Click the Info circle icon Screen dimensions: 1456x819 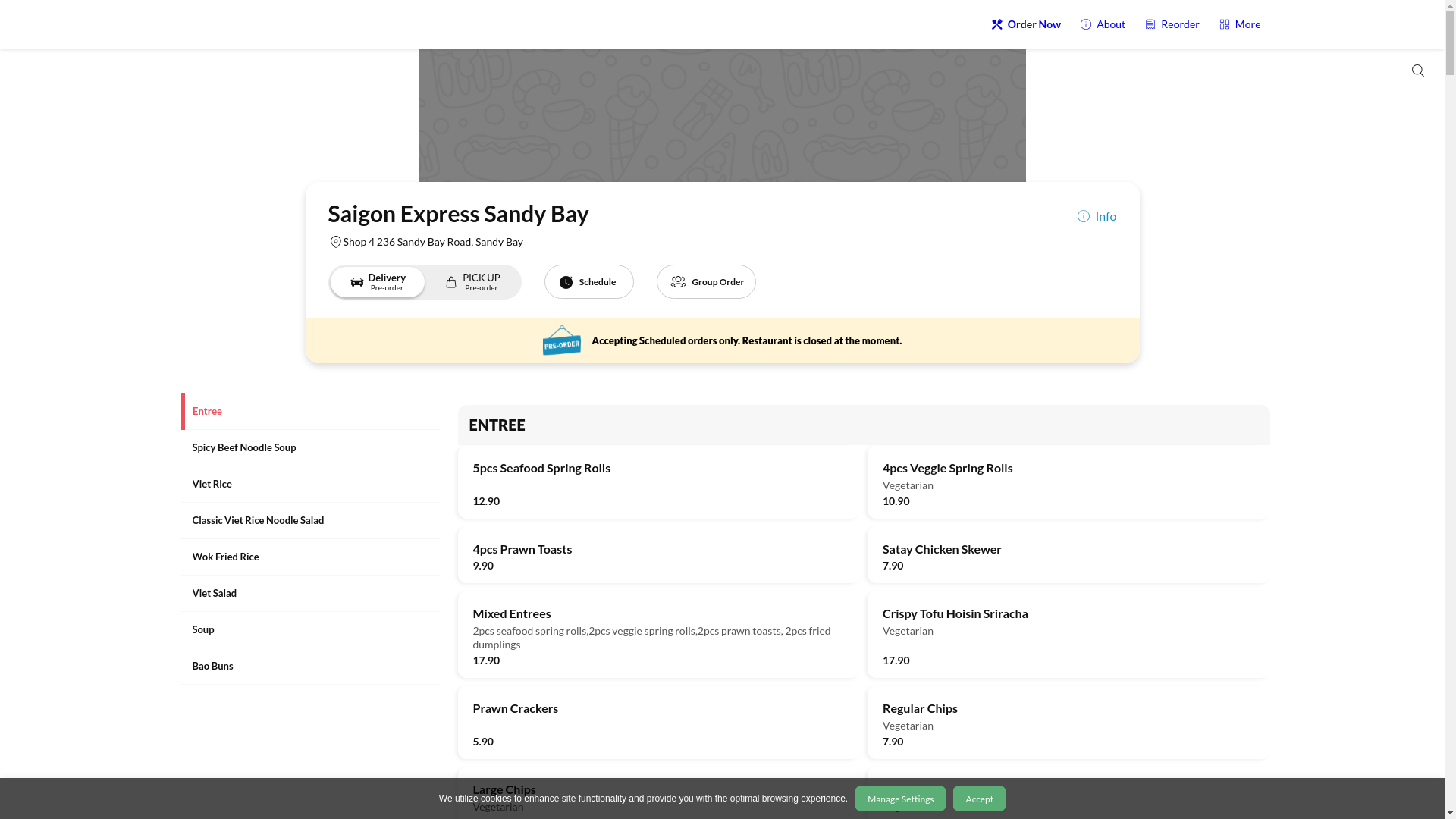(1083, 216)
